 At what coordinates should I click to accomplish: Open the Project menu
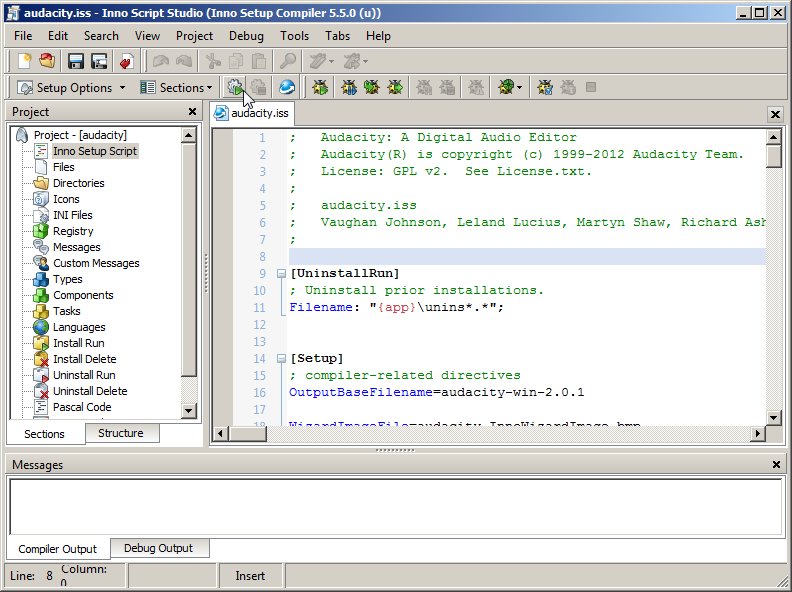point(194,36)
